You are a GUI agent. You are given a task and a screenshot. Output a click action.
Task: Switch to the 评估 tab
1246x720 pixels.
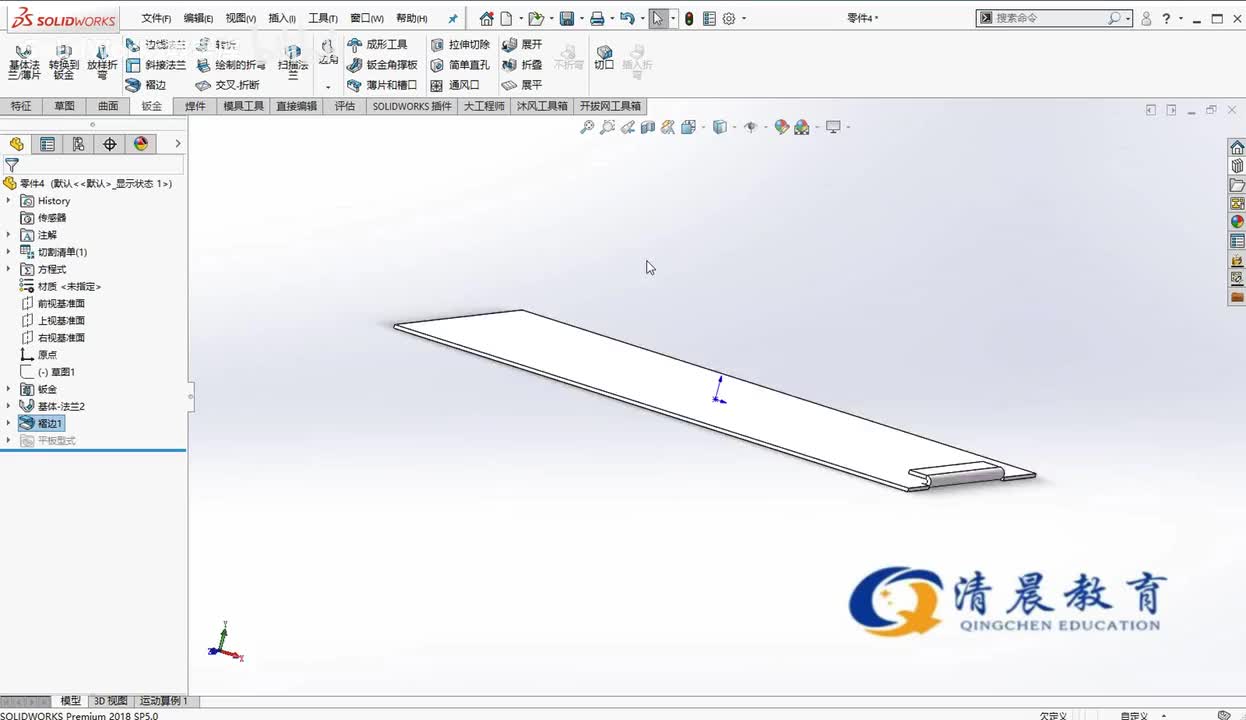click(x=345, y=106)
